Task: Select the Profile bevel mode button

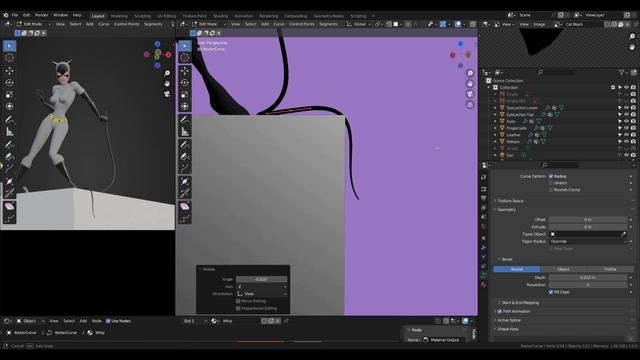Action: [610, 269]
